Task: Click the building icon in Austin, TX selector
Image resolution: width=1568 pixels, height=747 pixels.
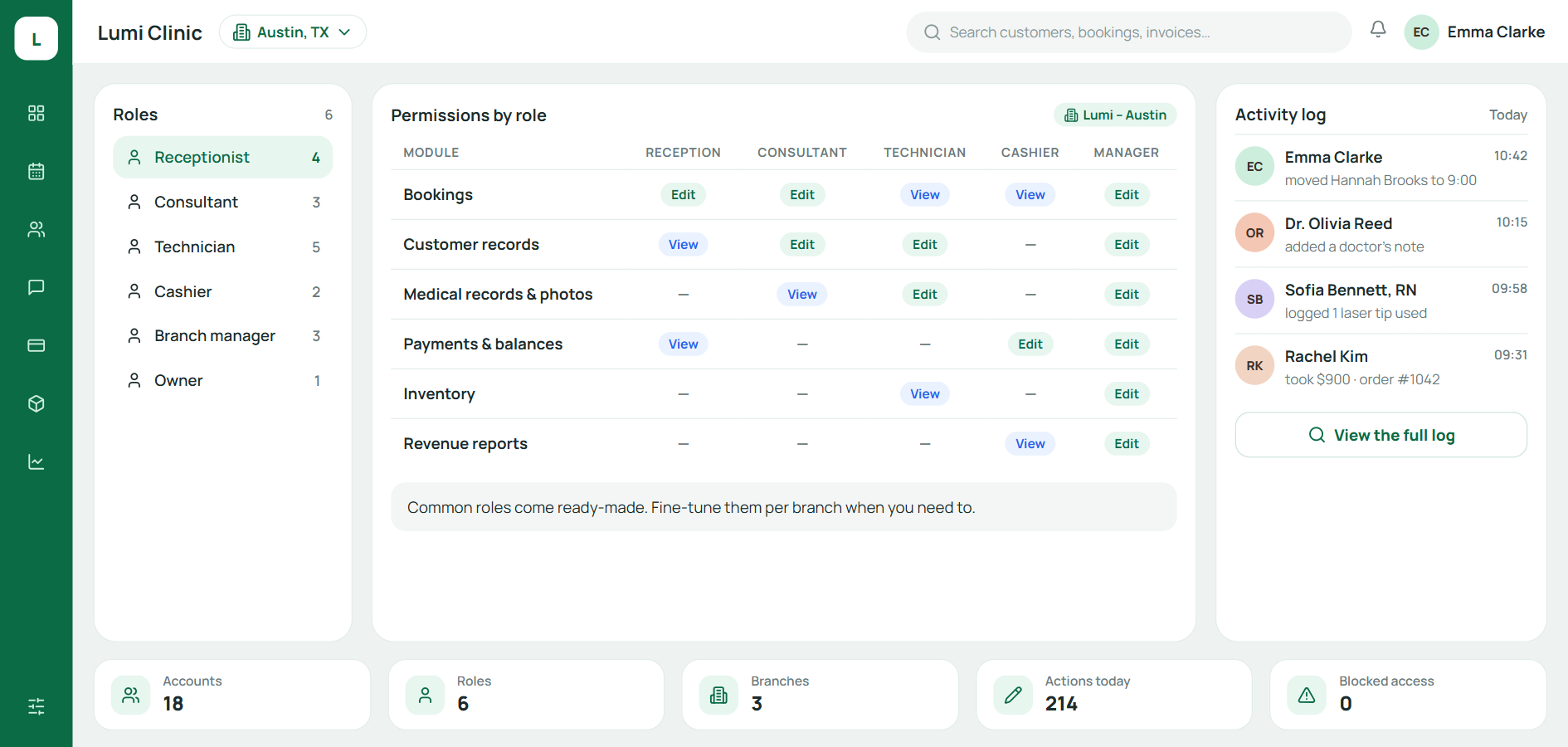Action: (241, 32)
